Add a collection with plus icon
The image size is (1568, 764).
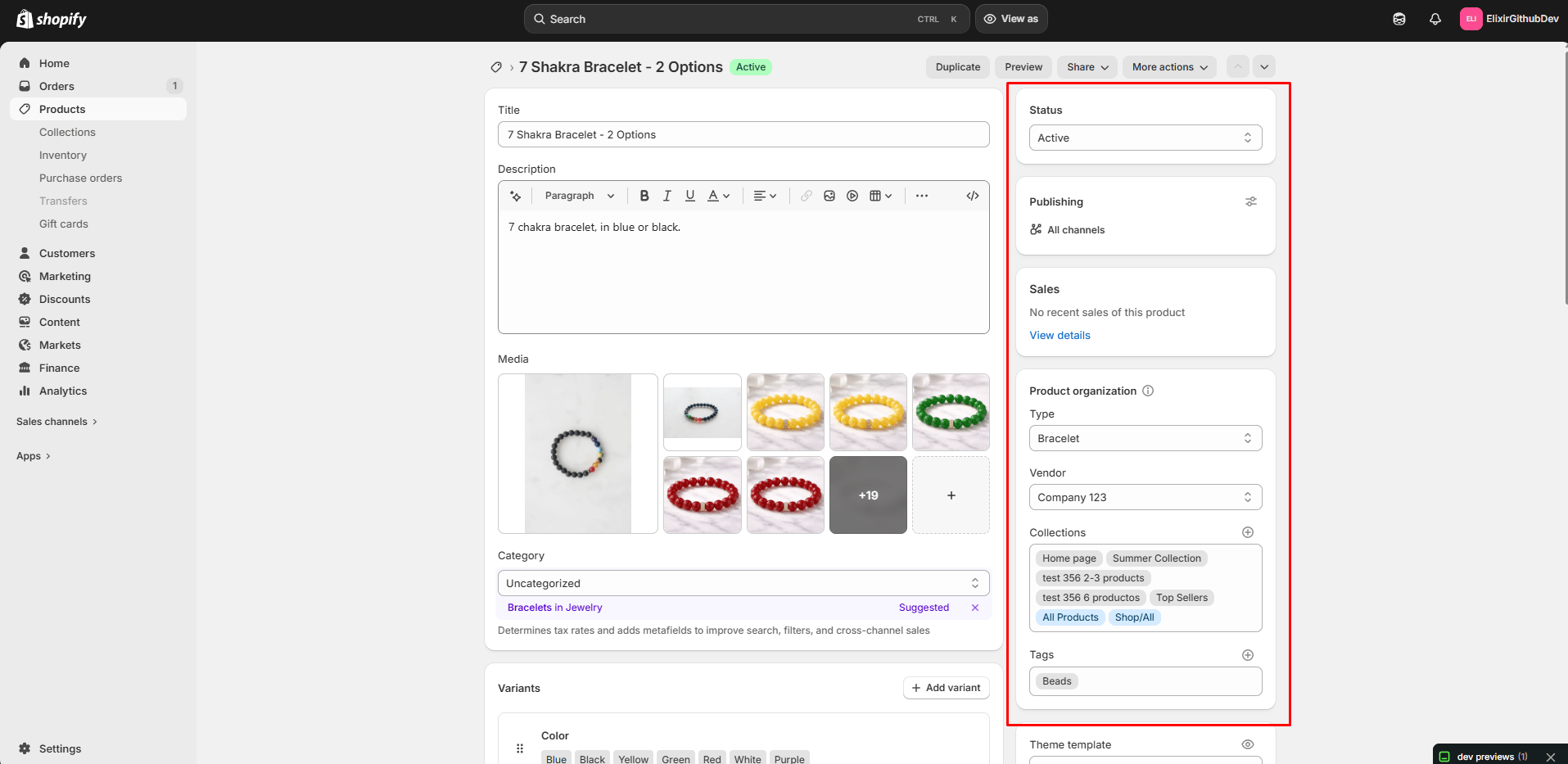click(1248, 532)
